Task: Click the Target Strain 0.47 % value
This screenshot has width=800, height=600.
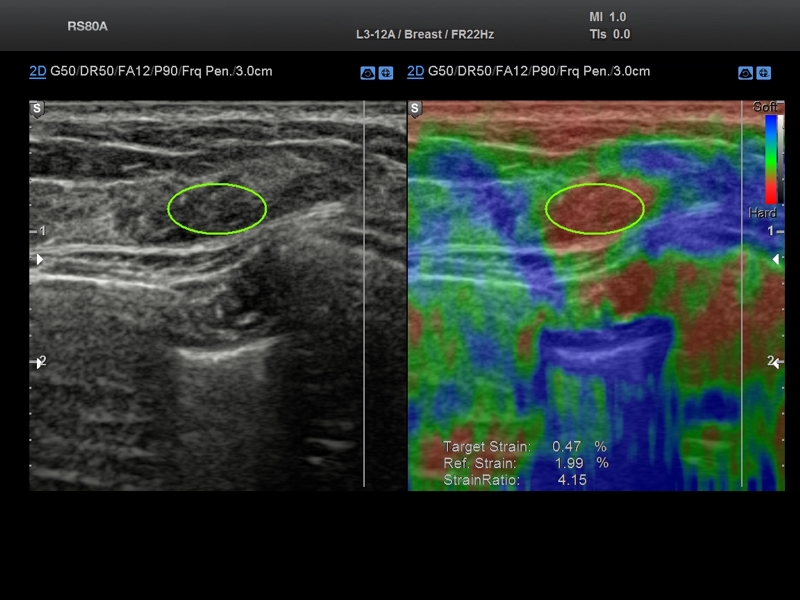Action: point(524,446)
